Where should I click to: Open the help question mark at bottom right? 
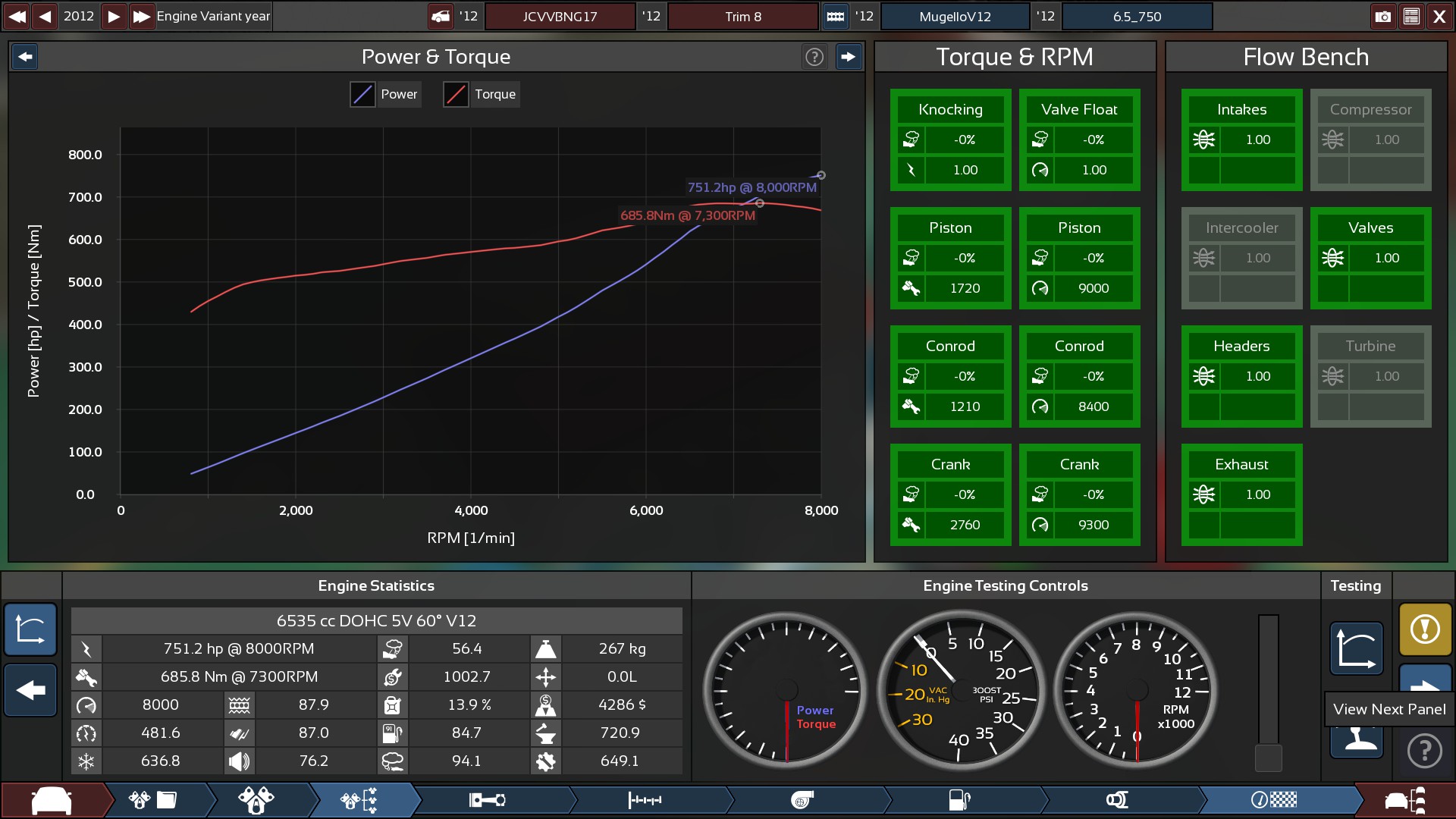[x=1425, y=751]
